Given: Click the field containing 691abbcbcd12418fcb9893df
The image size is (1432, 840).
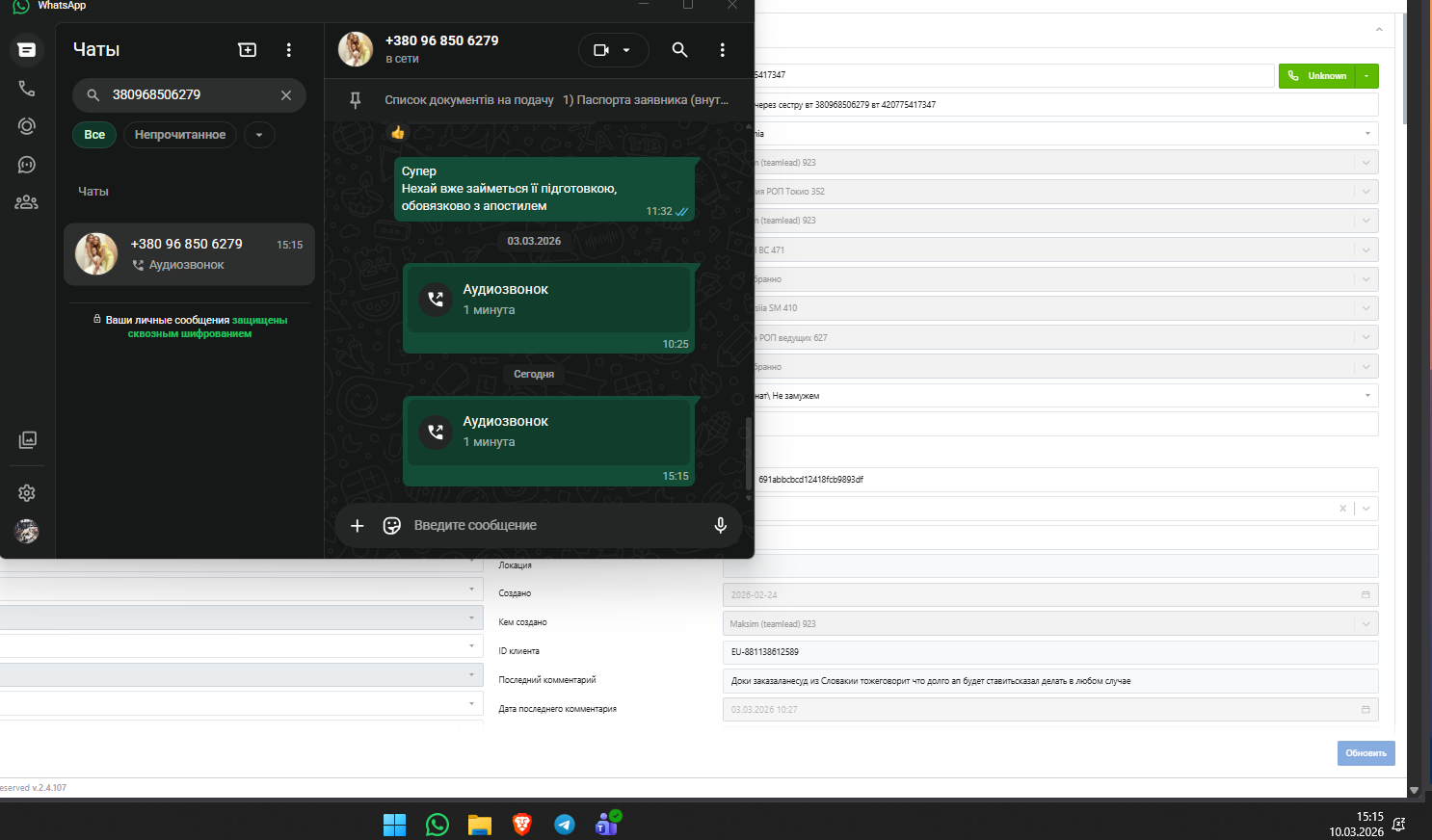Looking at the screenshot, I should tap(1066, 480).
